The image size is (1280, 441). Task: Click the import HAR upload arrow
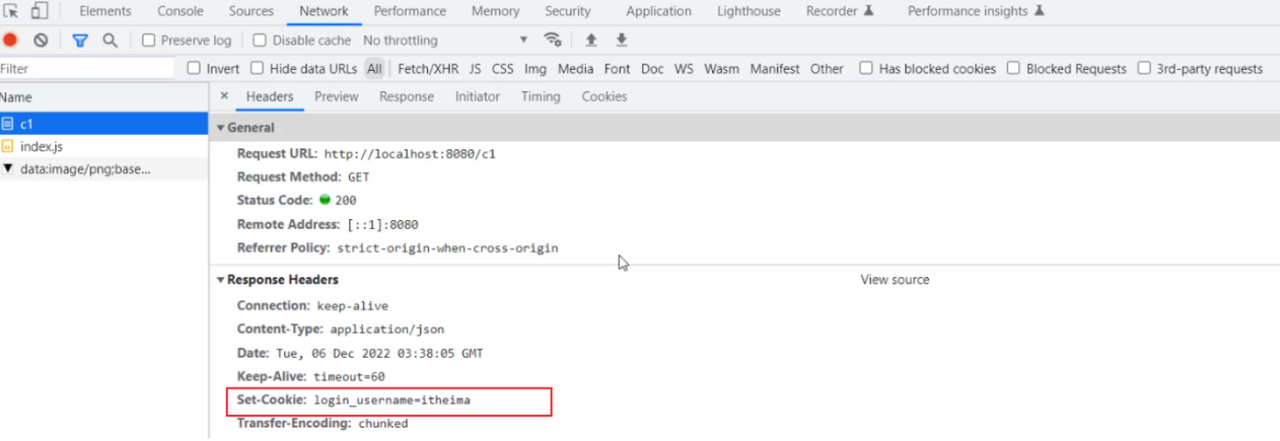(591, 41)
